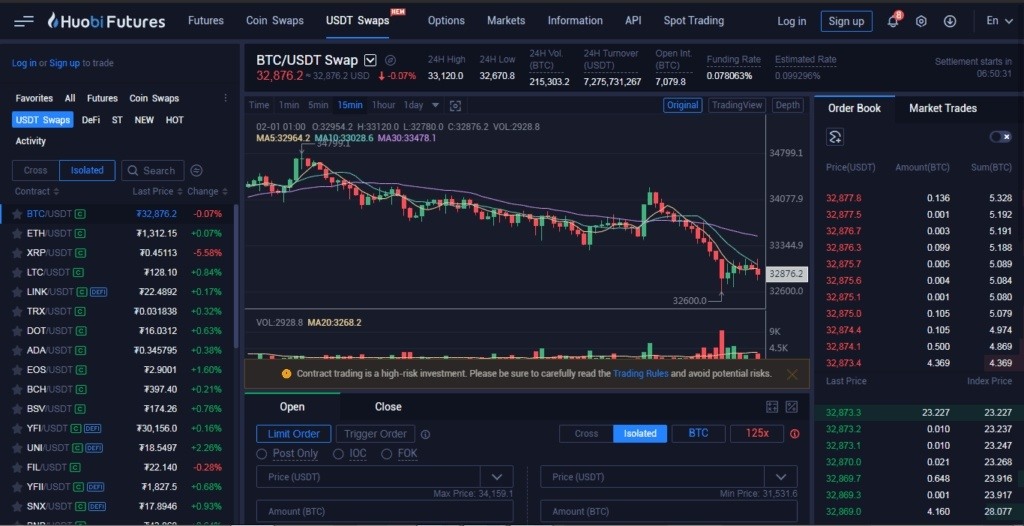Expand more chart time intervals arrow
This screenshot has width=1024, height=526.
[x=436, y=105]
